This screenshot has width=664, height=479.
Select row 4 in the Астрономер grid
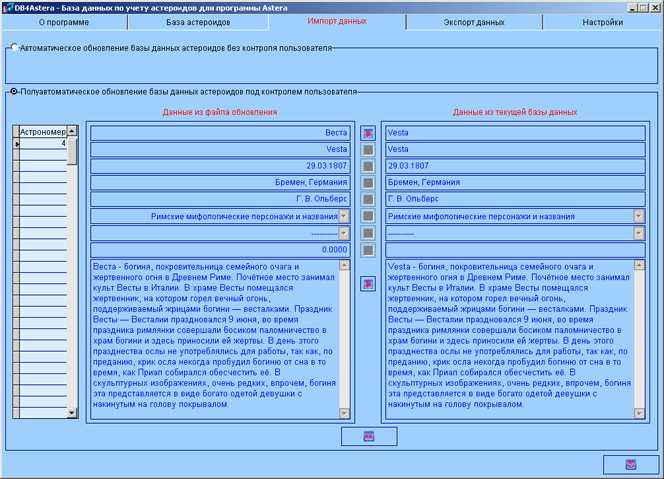coord(43,144)
